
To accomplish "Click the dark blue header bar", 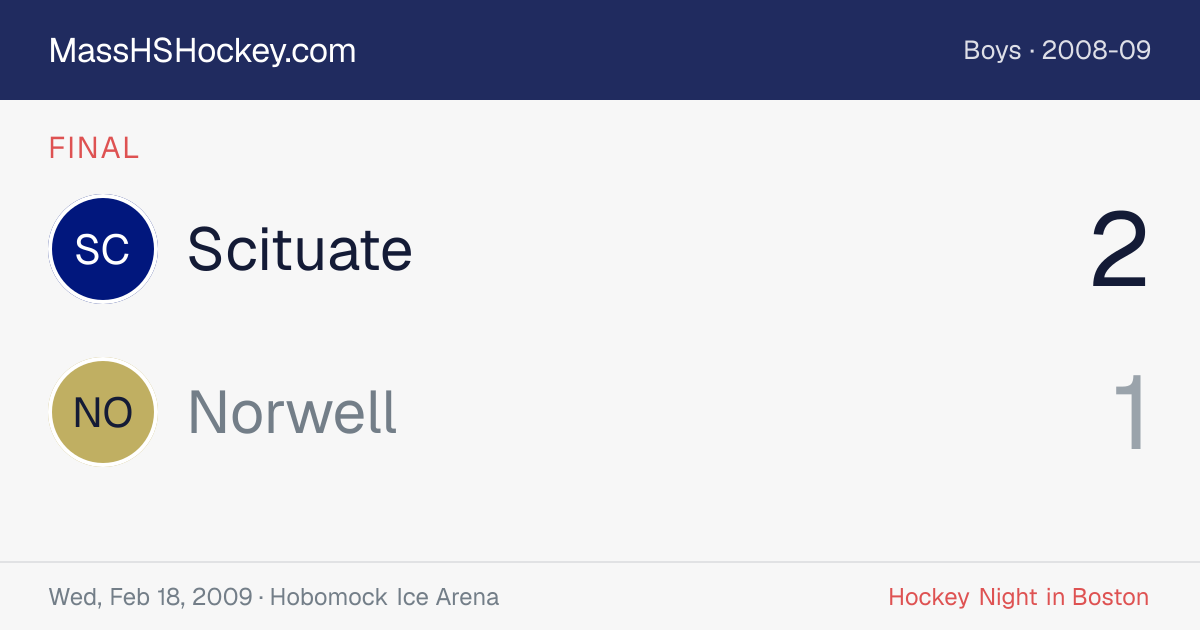I will click(600, 50).
